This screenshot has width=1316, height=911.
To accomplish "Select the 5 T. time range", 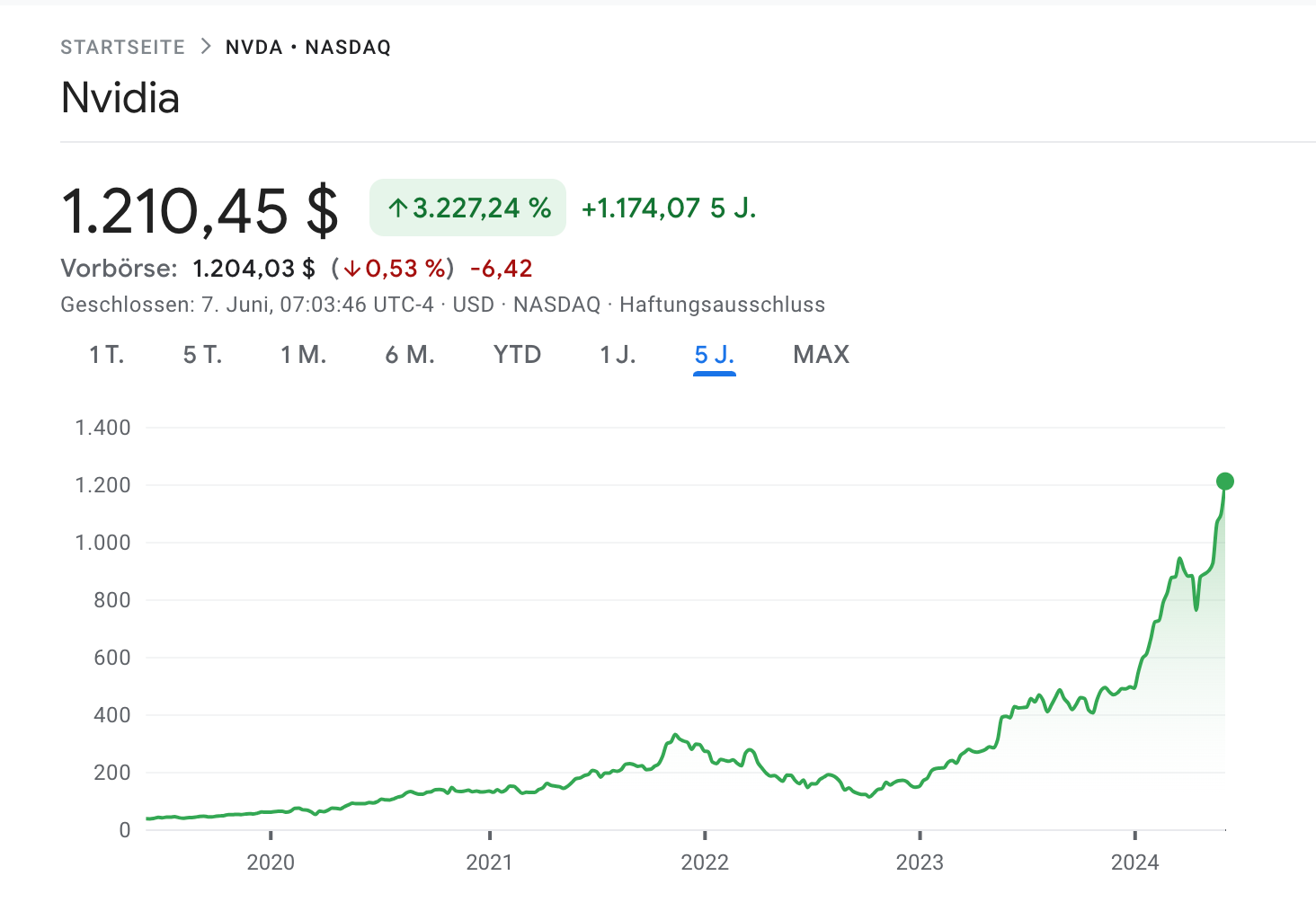I will pyautogui.click(x=202, y=355).
